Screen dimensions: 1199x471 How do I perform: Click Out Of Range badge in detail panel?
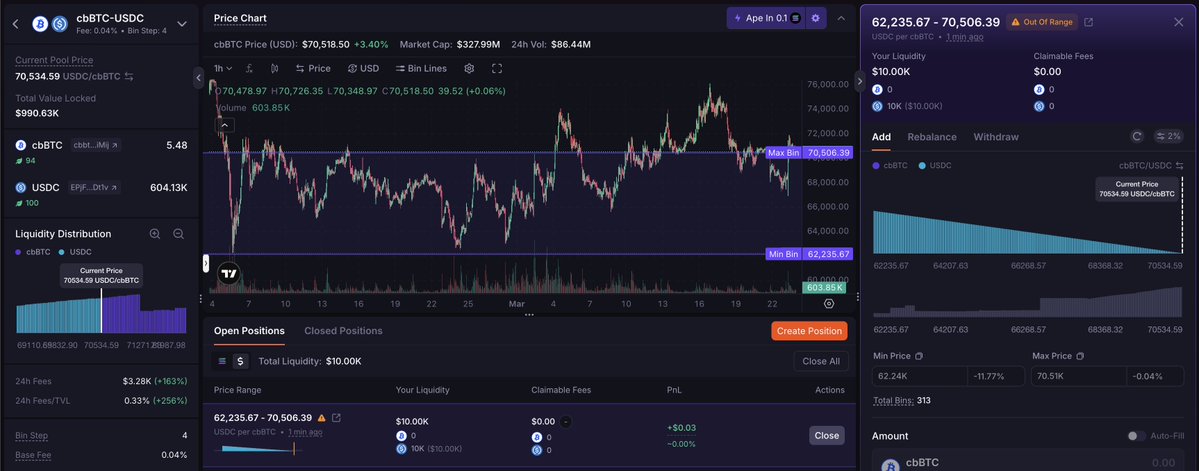1042,22
